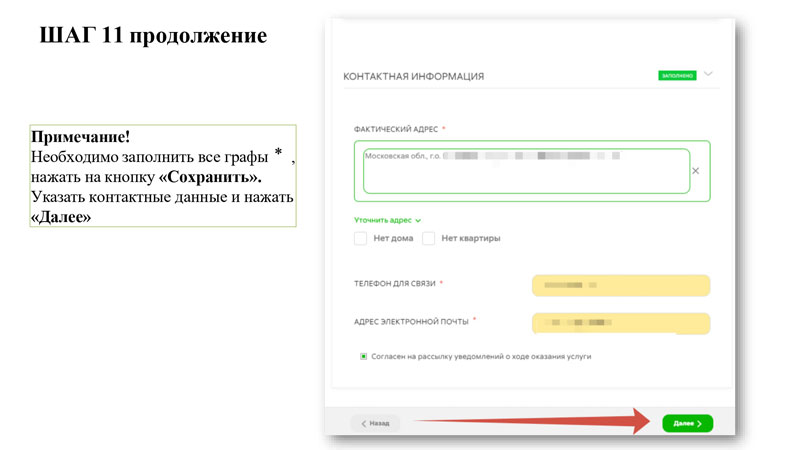Viewport: 800px width, 450px height.
Task: Click the "Телефон для связи" label
Action: [x=397, y=286]
